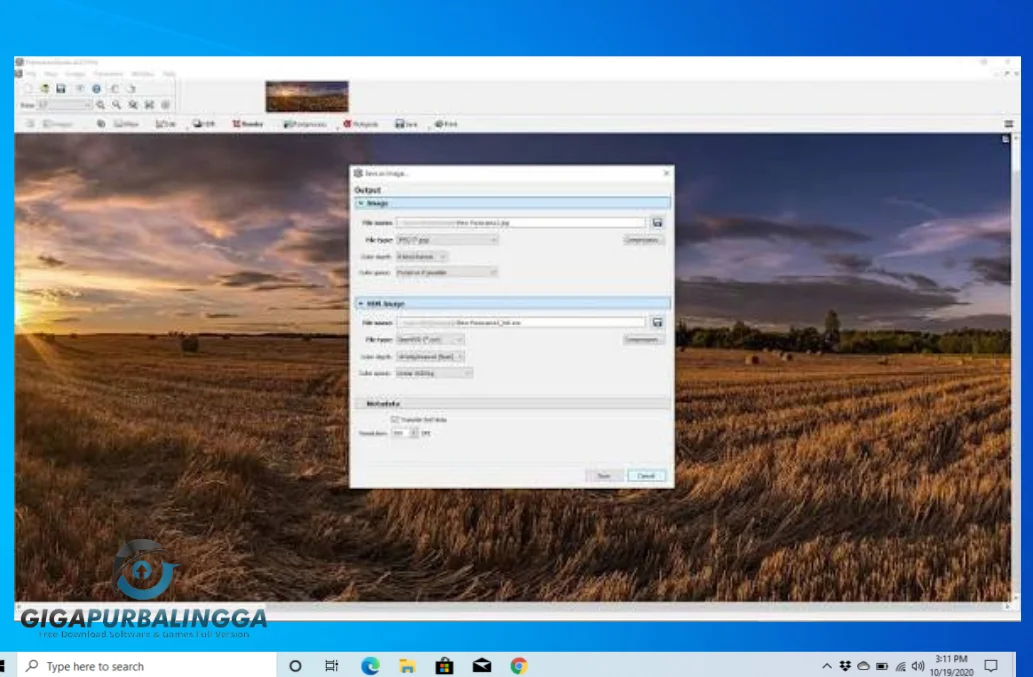Toggle the Metadata section header
Viewport: 1033px width, 677px height.
(x=512, y=403)
